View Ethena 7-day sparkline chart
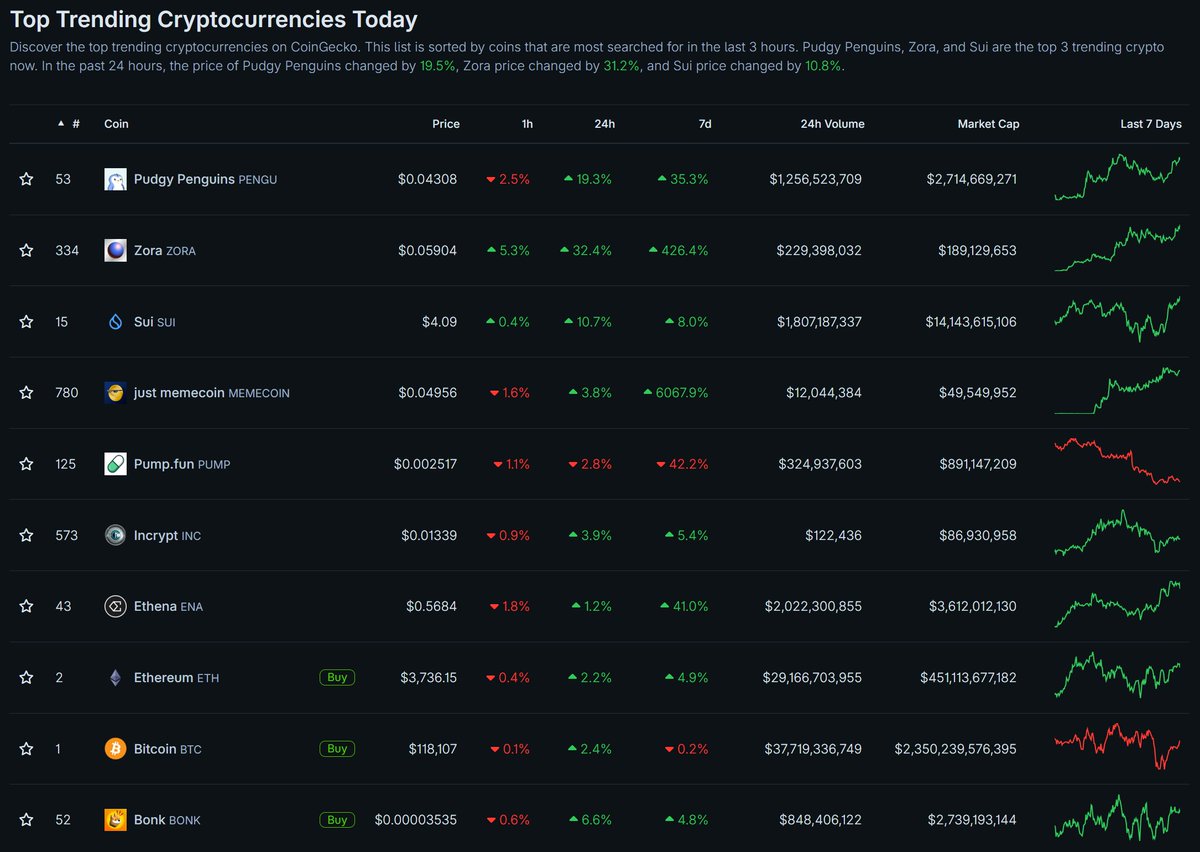The width and height of the screenshot is (1200, 852). tap(1118, 604)
